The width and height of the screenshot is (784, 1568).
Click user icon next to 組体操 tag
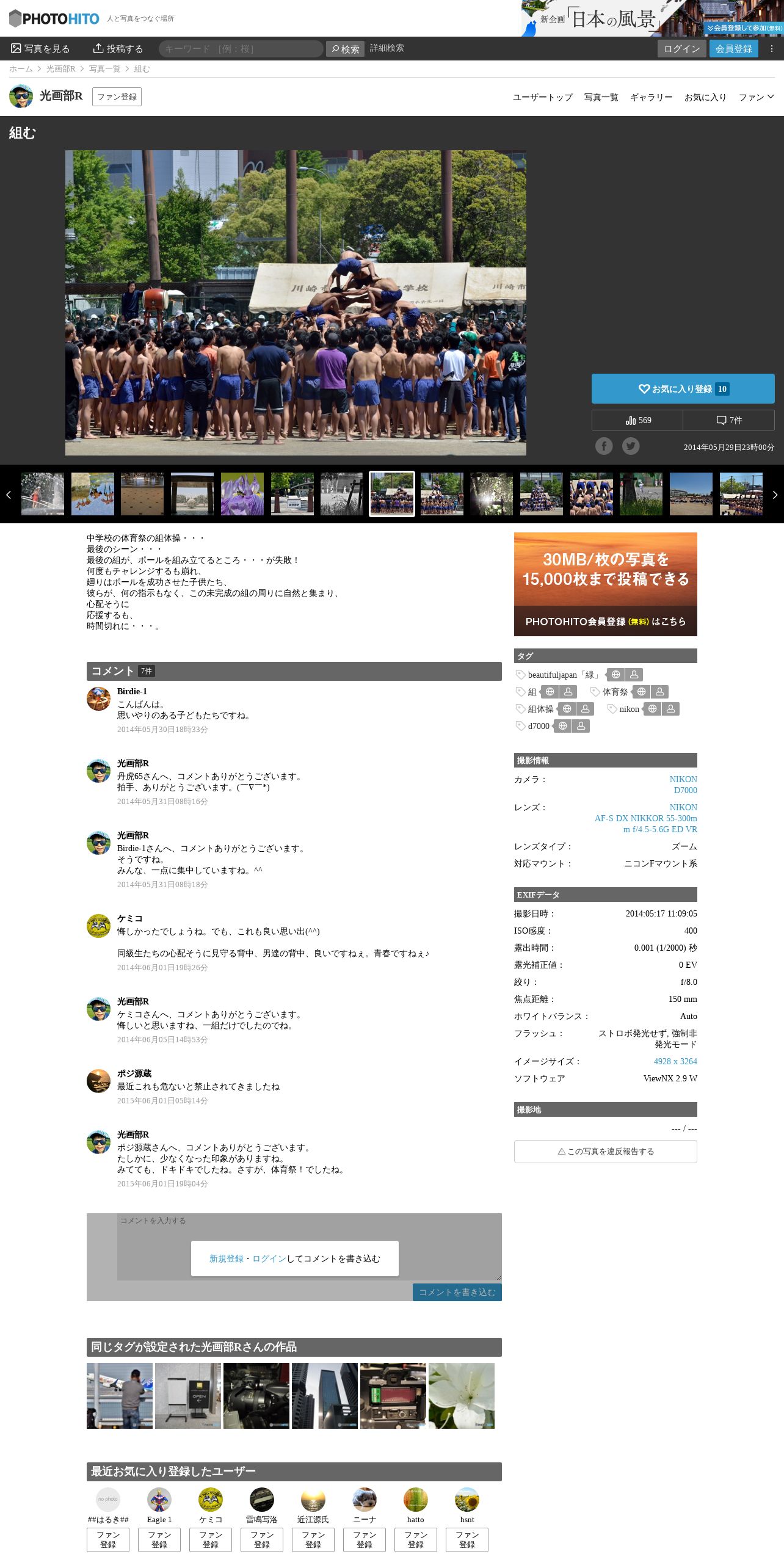[x=585, y=709]
